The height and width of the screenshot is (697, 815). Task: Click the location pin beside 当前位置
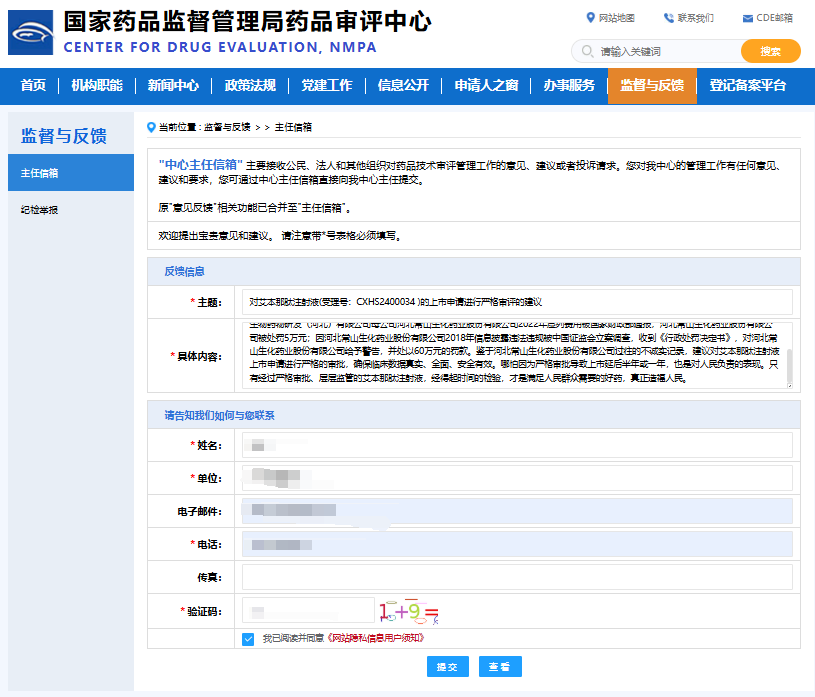tap(152, 127)
